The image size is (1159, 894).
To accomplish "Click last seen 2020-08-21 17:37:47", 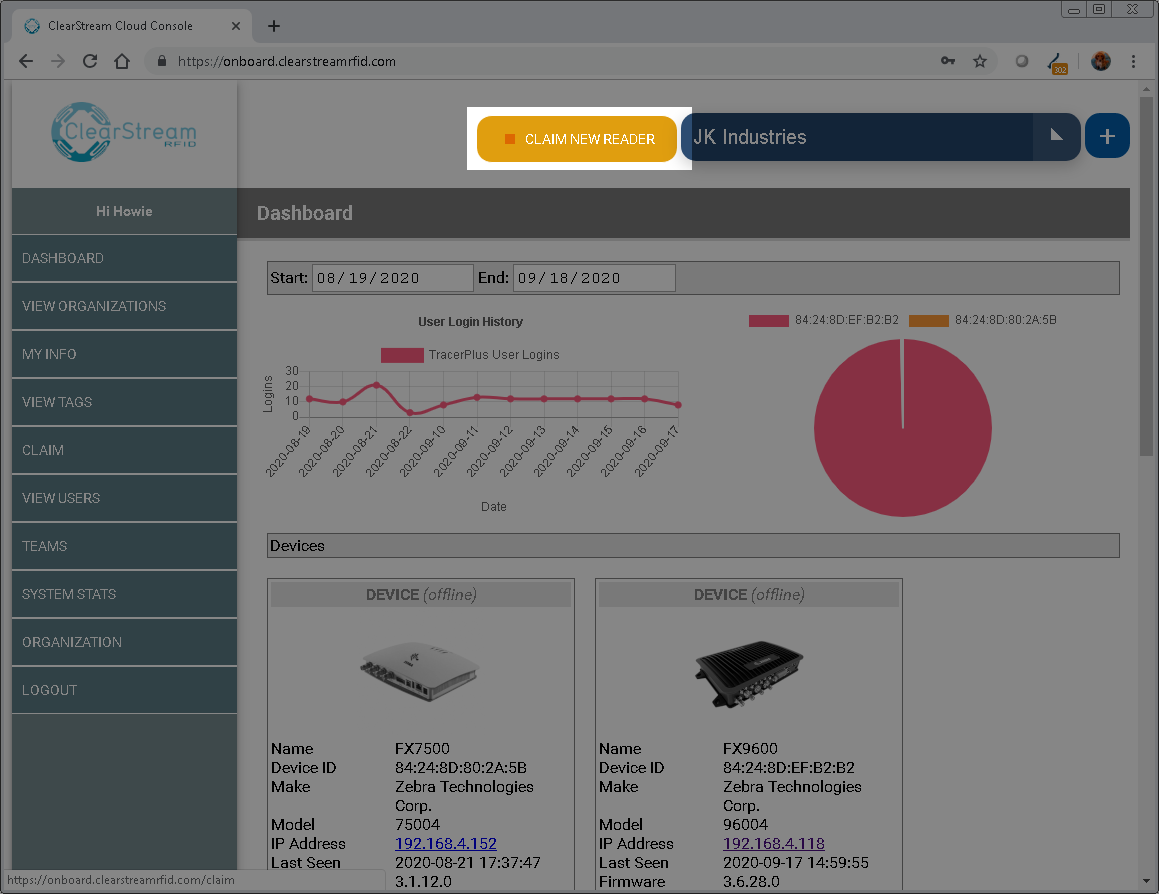I will [x=467, y=863].
